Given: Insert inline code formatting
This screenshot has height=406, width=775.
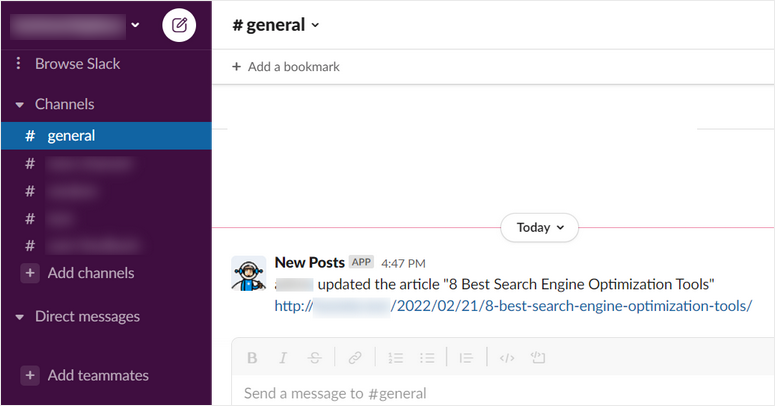Looking at the screenshot, I should [507, 357].
